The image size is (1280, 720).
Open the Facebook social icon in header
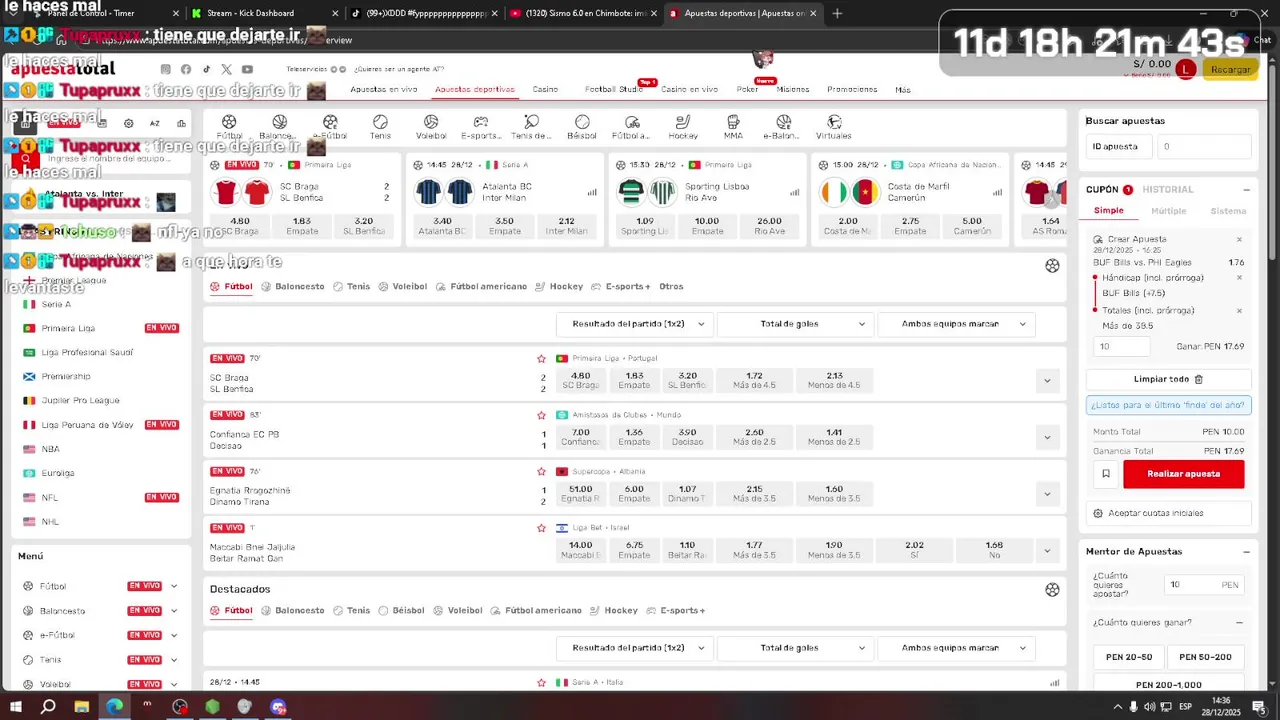[186, 69]
